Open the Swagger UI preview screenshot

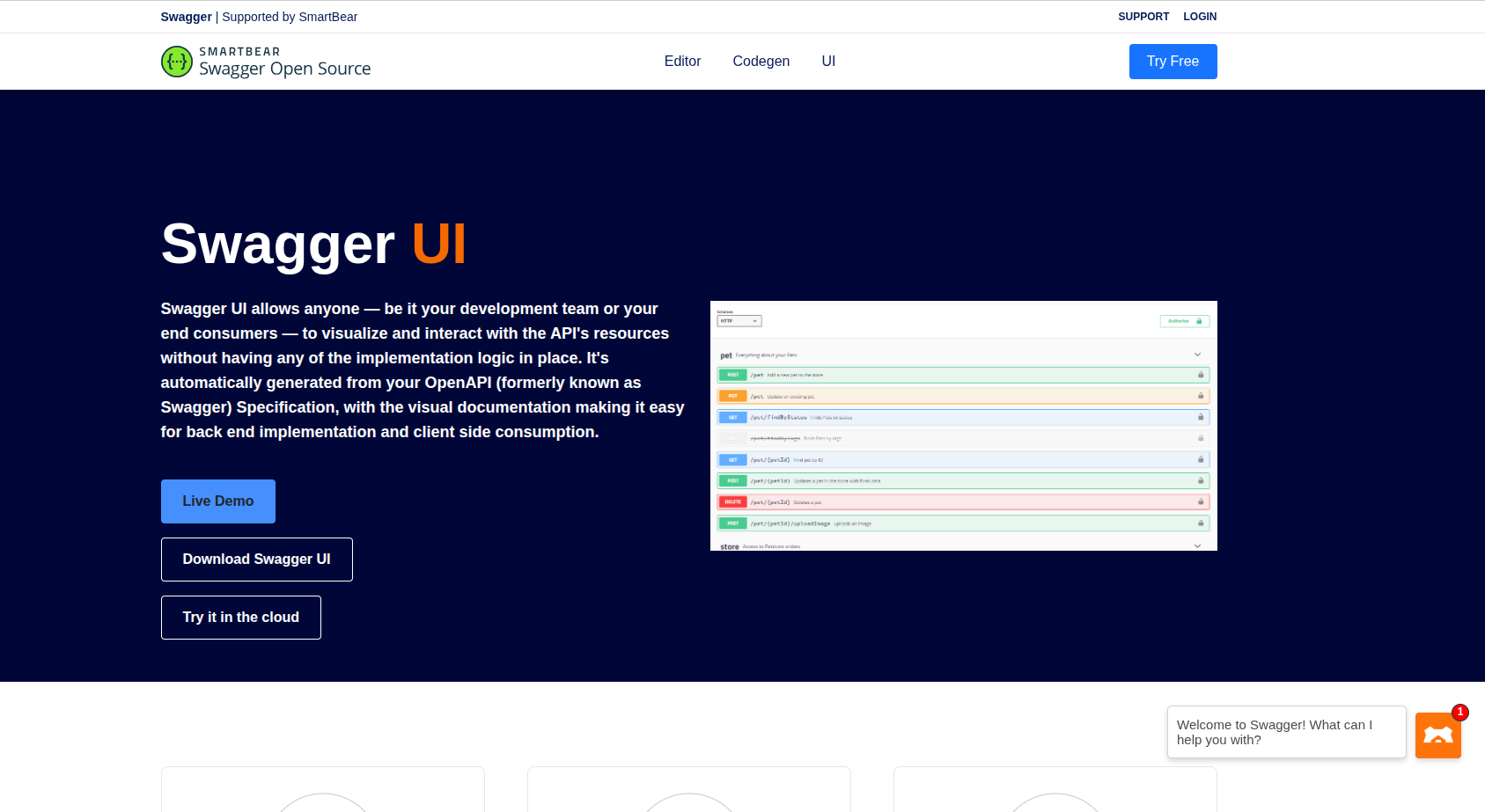coord(964,426)
